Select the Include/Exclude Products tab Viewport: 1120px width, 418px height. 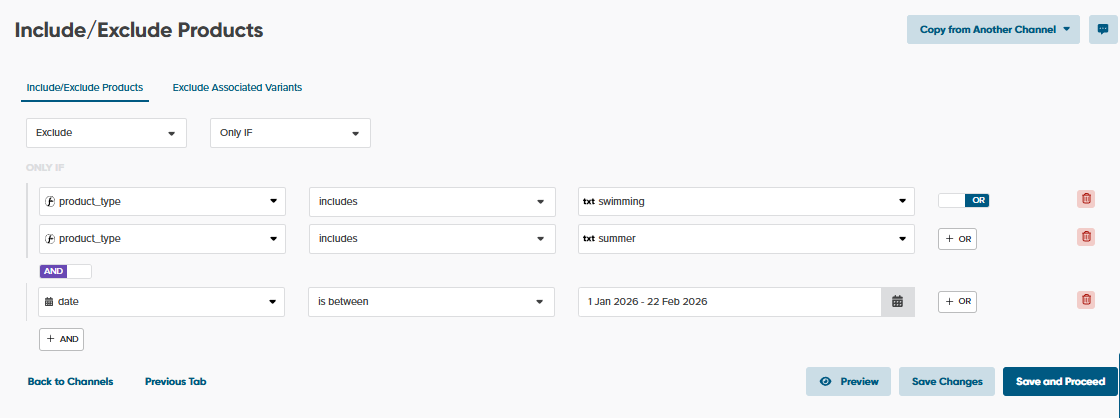click(x=85, y=87)
